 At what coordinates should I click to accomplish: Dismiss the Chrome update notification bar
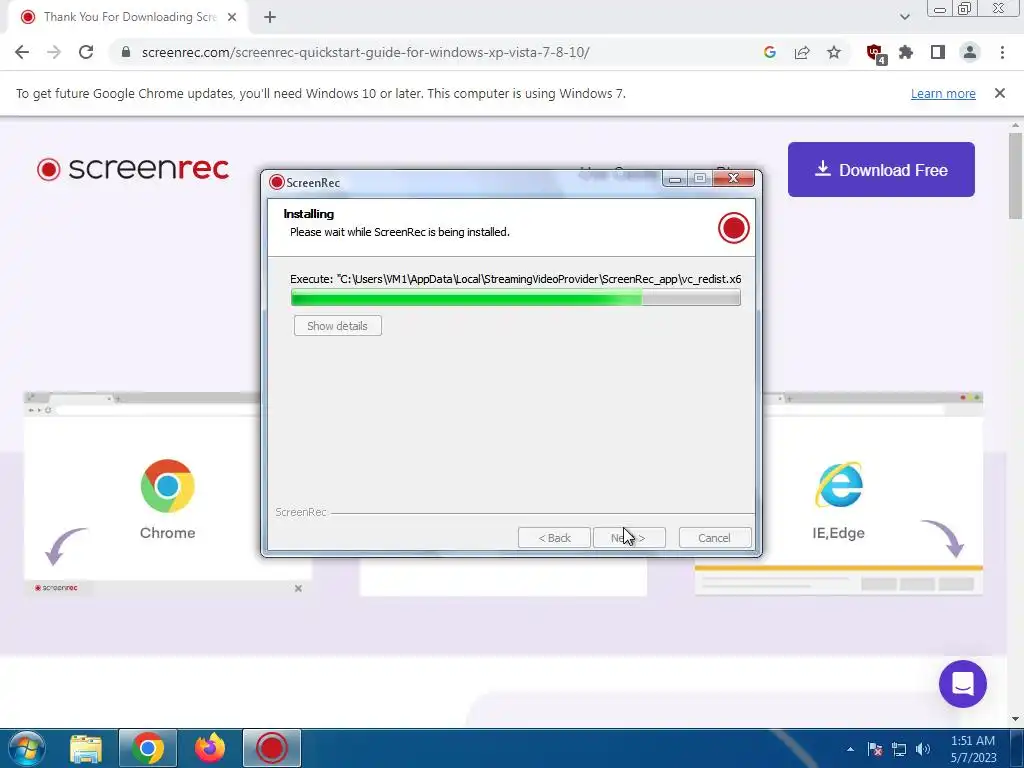(1000, 93)
